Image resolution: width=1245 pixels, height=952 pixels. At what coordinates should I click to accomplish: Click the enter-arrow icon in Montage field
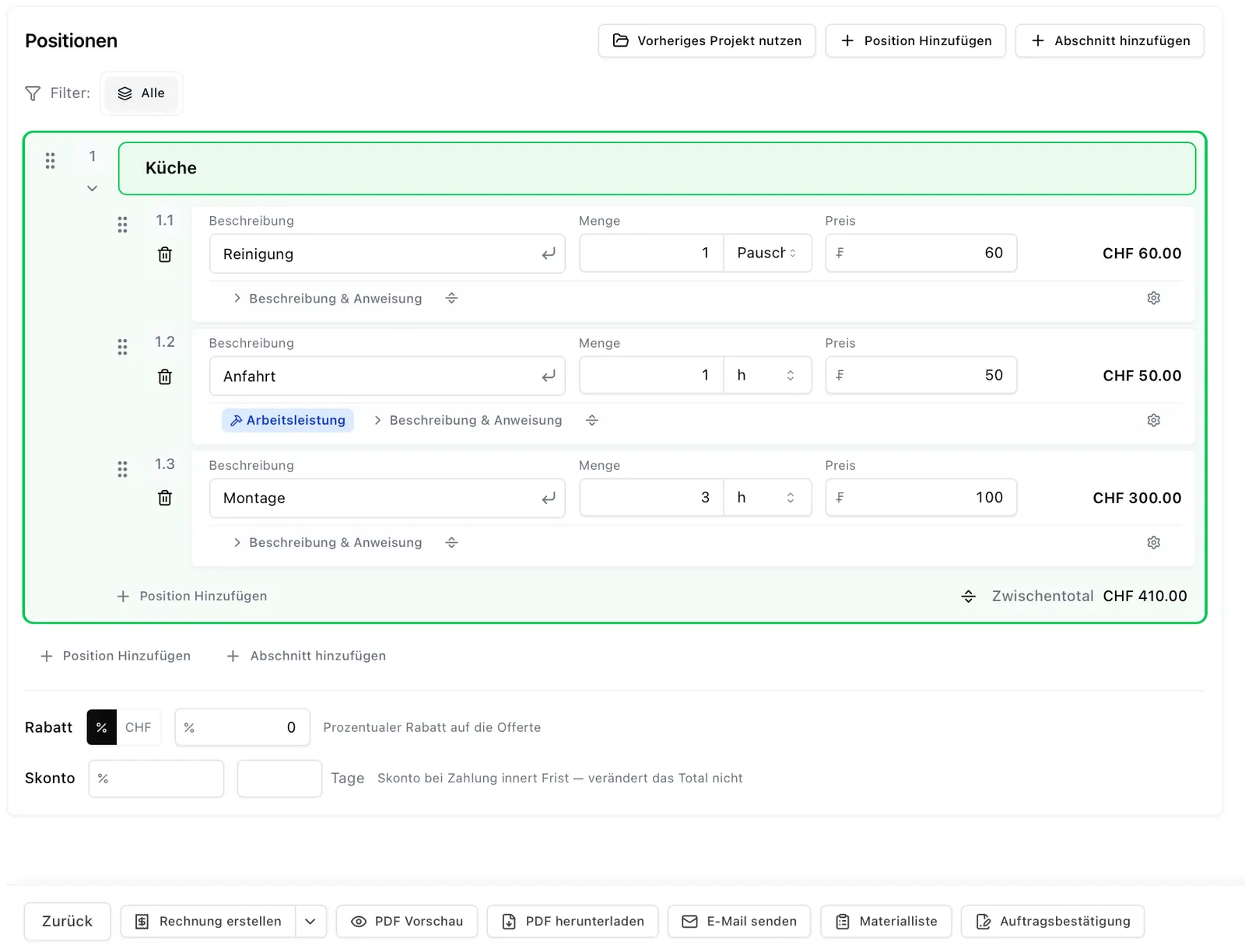click(x=549, y=498)
